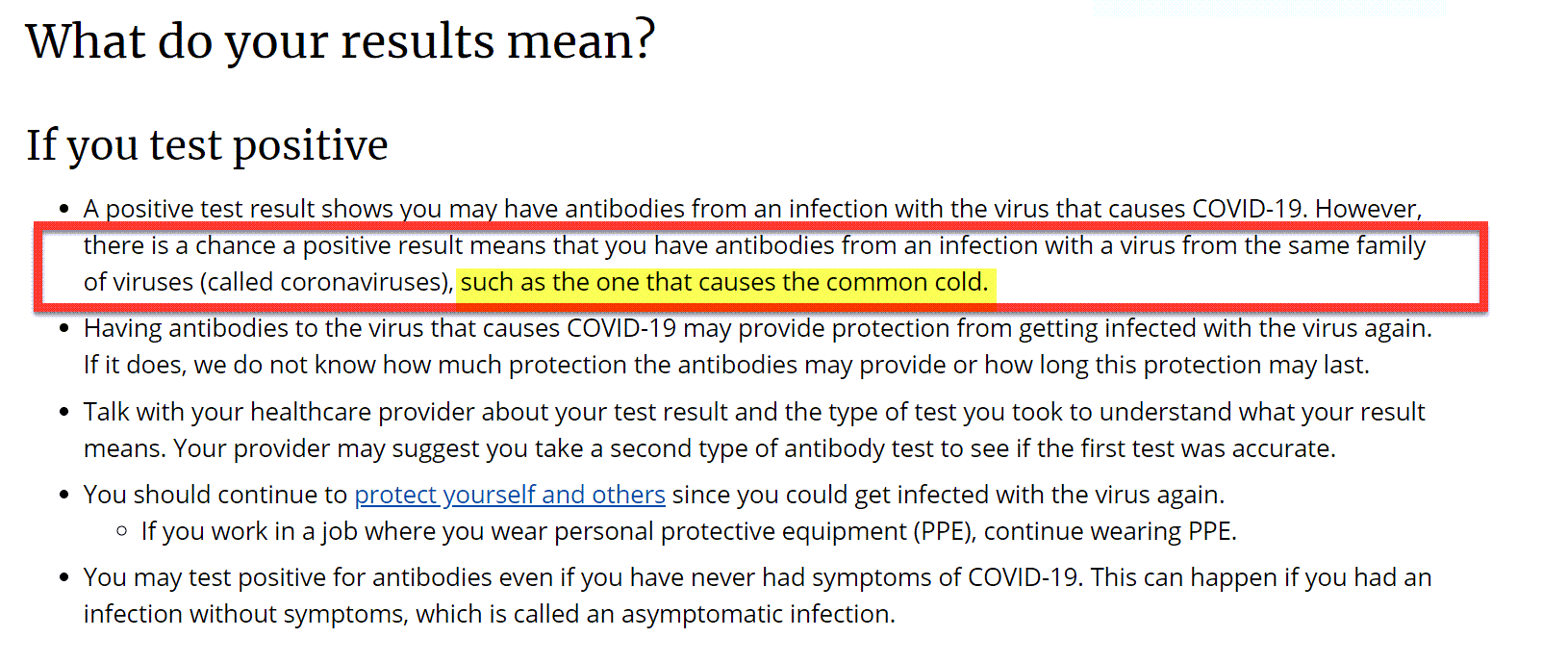Click the line starting "means. Your provider may suggest"
Screen dimensions: 1568x663
(x=710, y=448)
